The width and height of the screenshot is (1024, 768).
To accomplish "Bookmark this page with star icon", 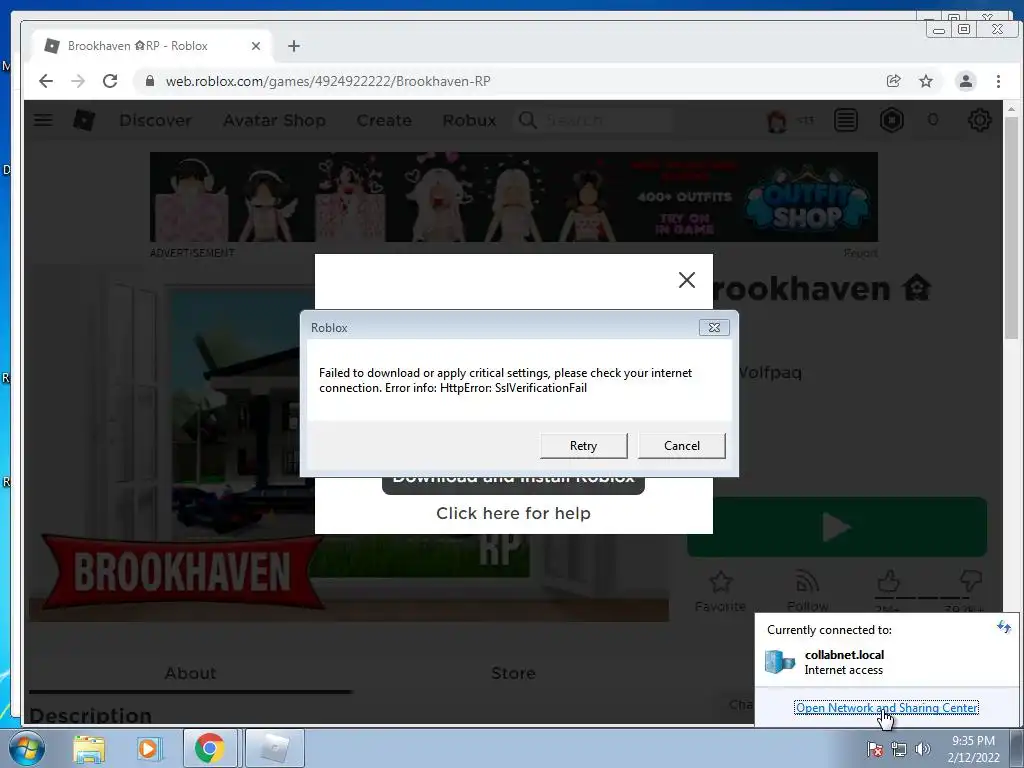I will (926, 81).
